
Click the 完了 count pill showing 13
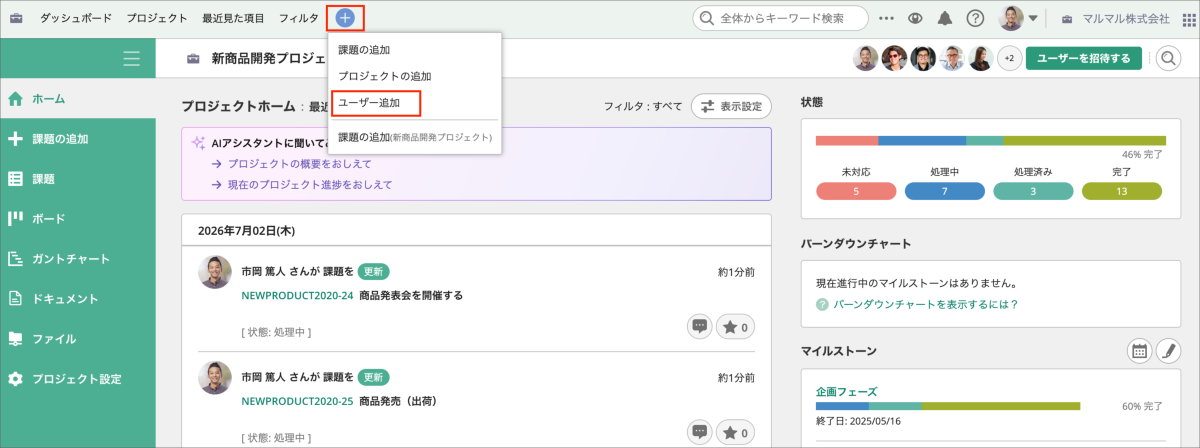tap(1121, 191)
